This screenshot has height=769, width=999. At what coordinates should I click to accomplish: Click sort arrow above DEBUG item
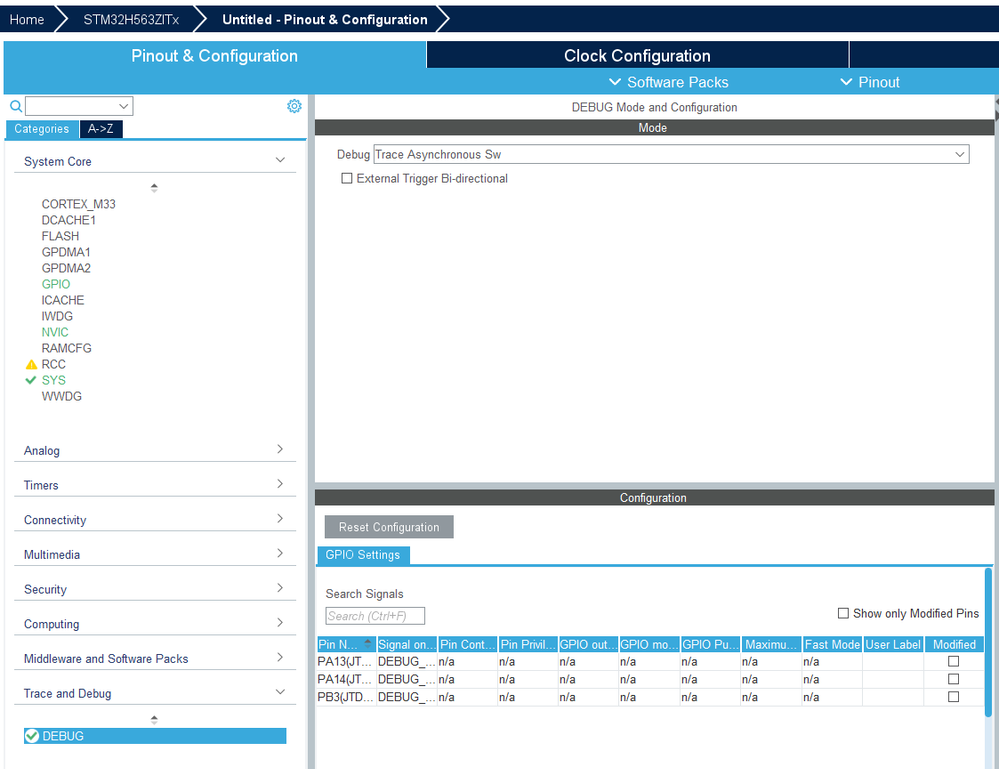[154, 719]
